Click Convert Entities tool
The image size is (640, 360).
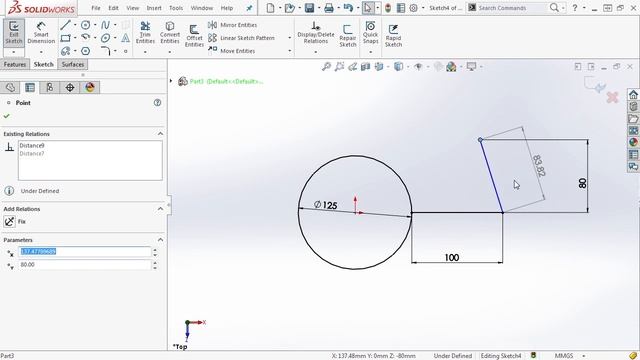click(x=170, y=32)
